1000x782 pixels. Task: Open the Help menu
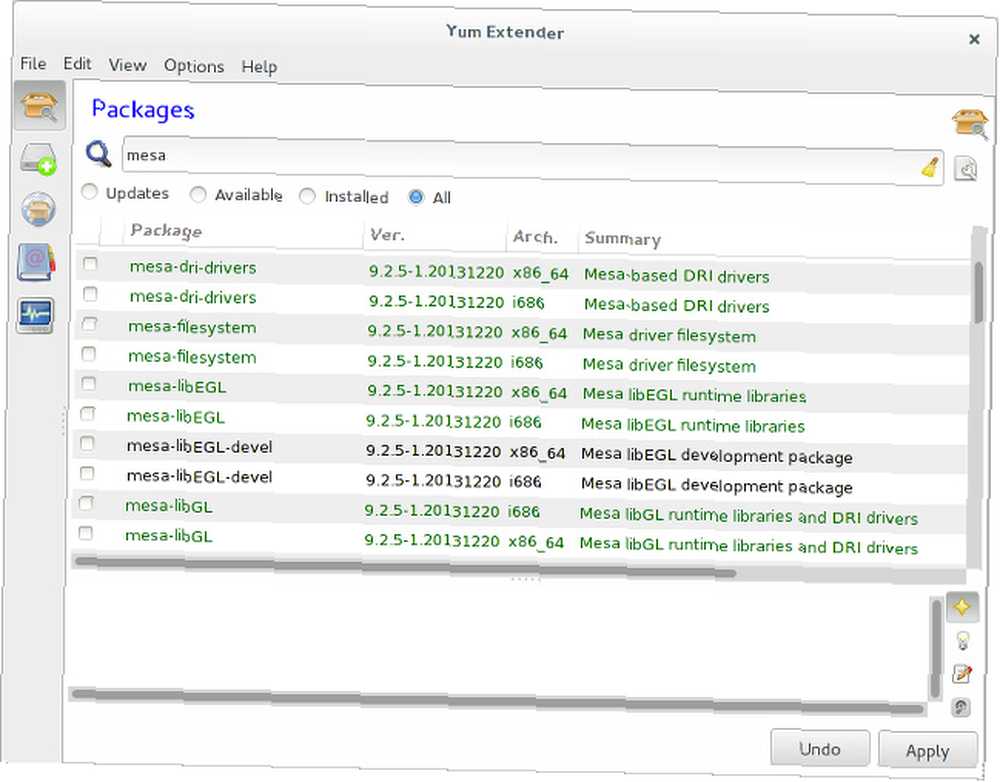coord(259,66)
